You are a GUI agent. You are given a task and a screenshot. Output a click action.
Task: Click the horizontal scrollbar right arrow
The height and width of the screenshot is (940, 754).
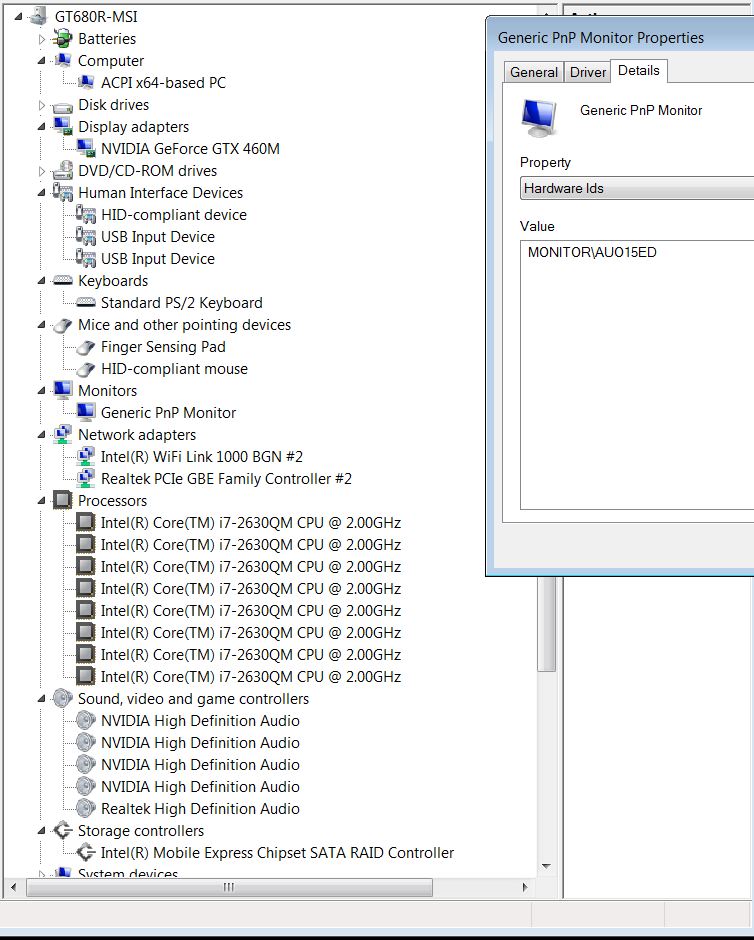525,887
